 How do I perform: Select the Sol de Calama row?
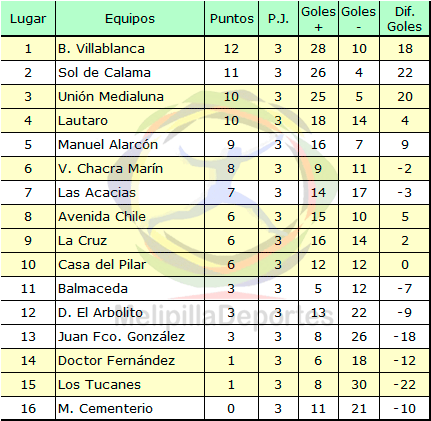coord(215,73)
